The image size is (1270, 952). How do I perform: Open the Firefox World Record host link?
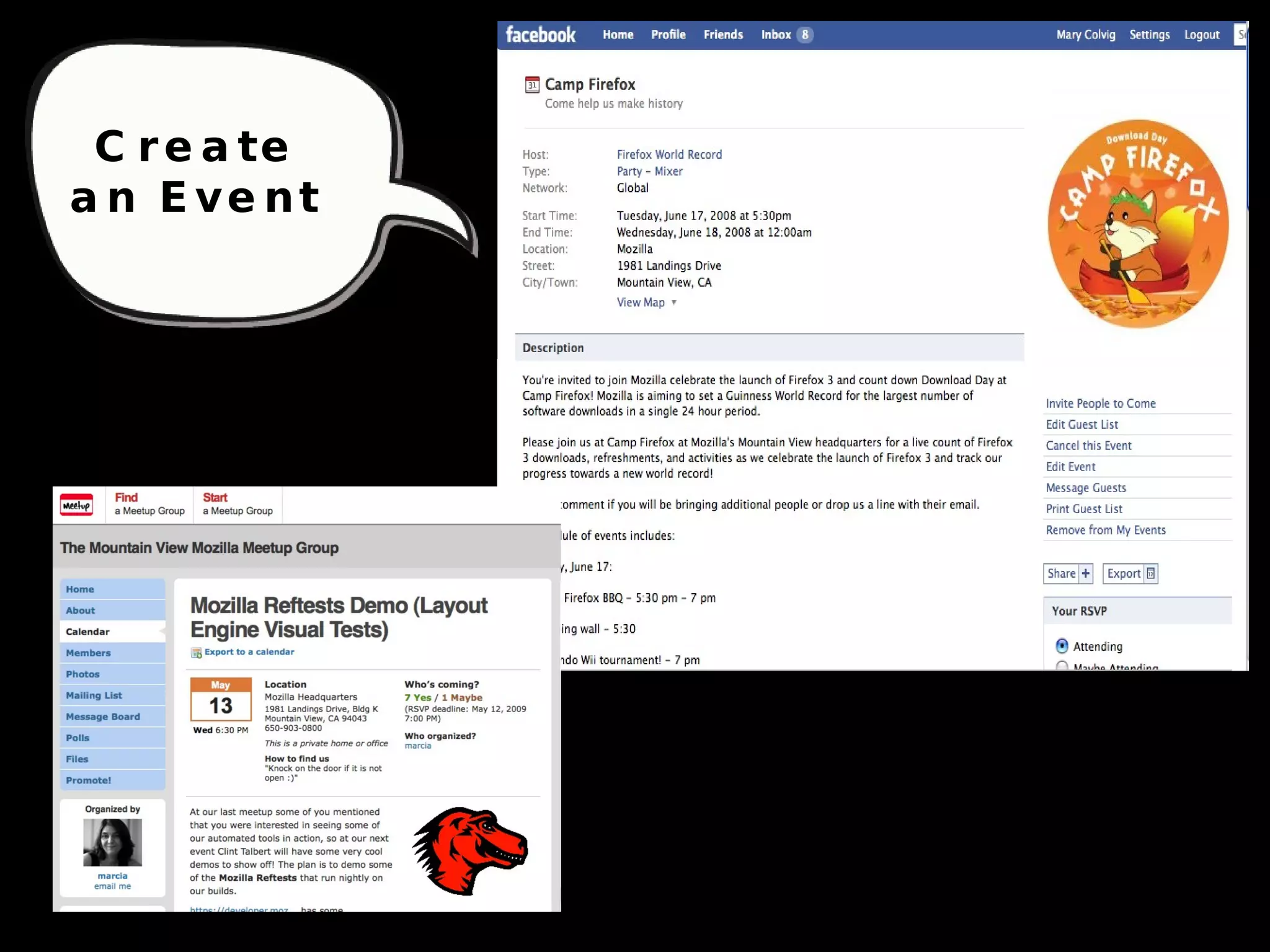(x=669, y=154)
